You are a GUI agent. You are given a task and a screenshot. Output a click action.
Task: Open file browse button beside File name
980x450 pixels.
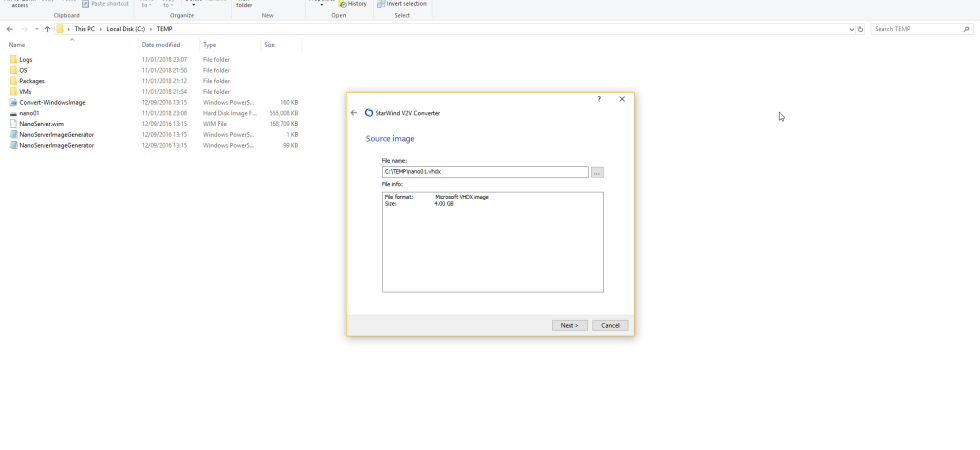597,172
